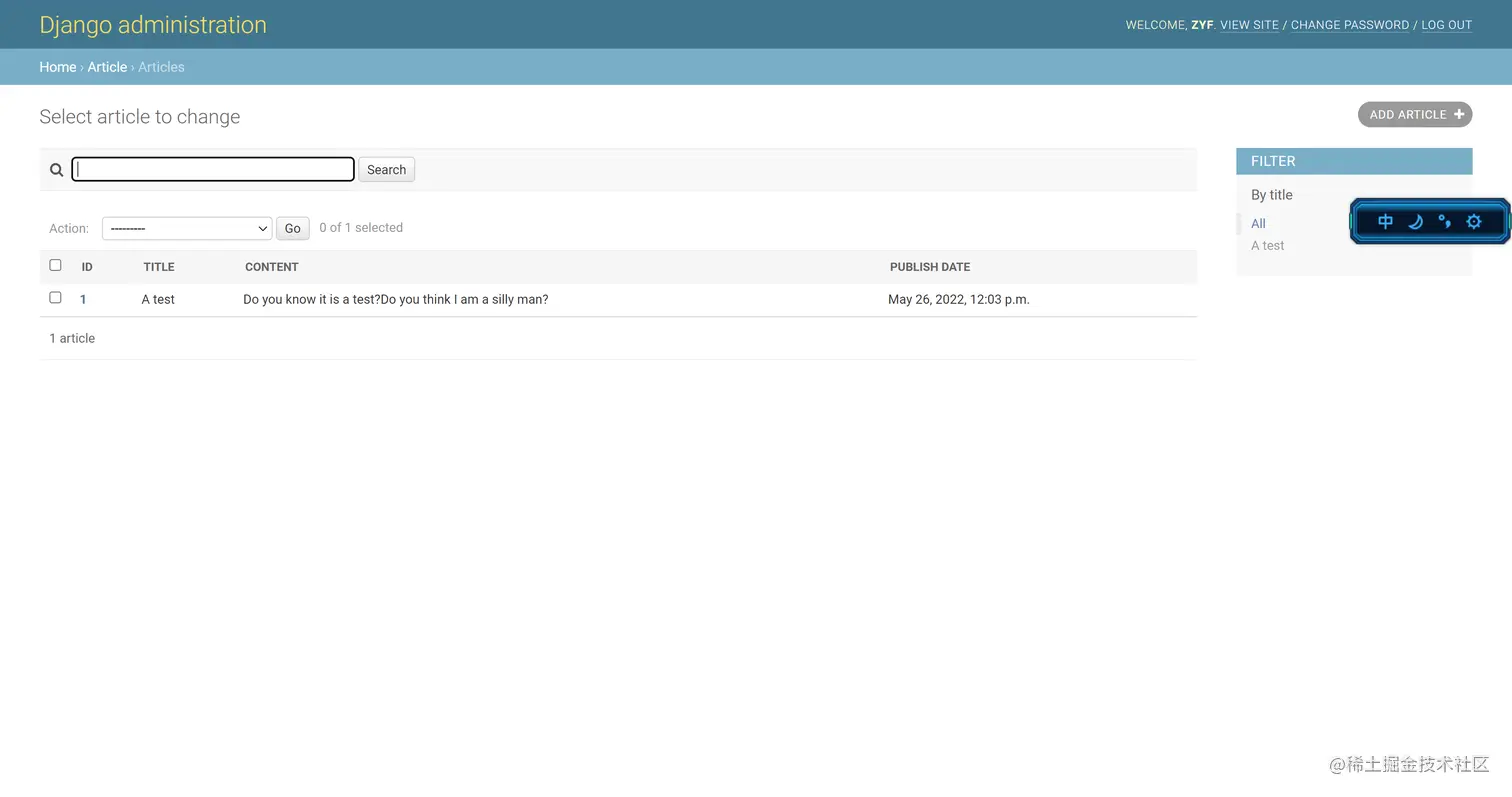Sort by the Title column header

pyautogui.click(x=159, y=267)
